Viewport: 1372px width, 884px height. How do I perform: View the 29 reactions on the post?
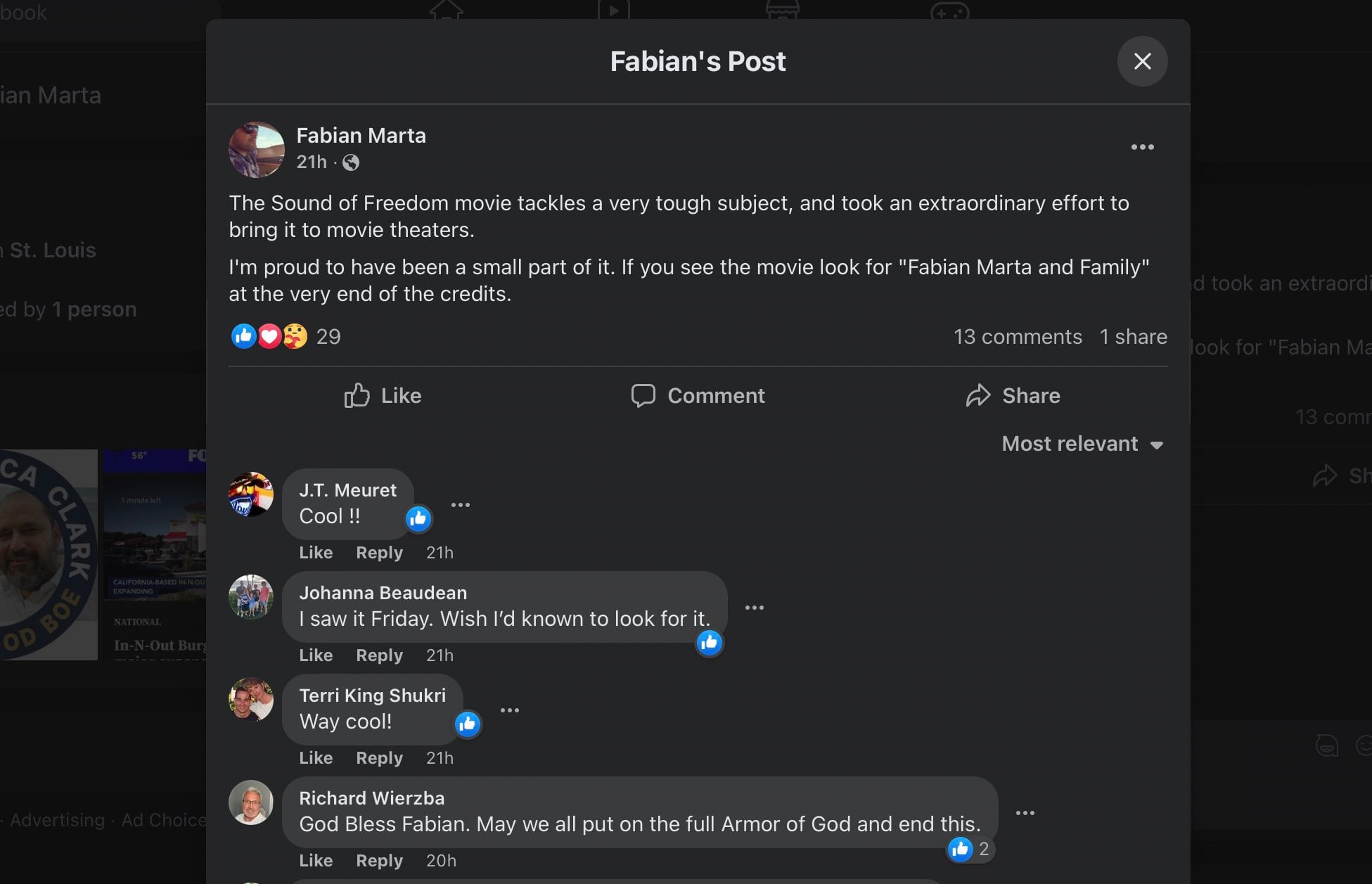[x=328, y=337]
